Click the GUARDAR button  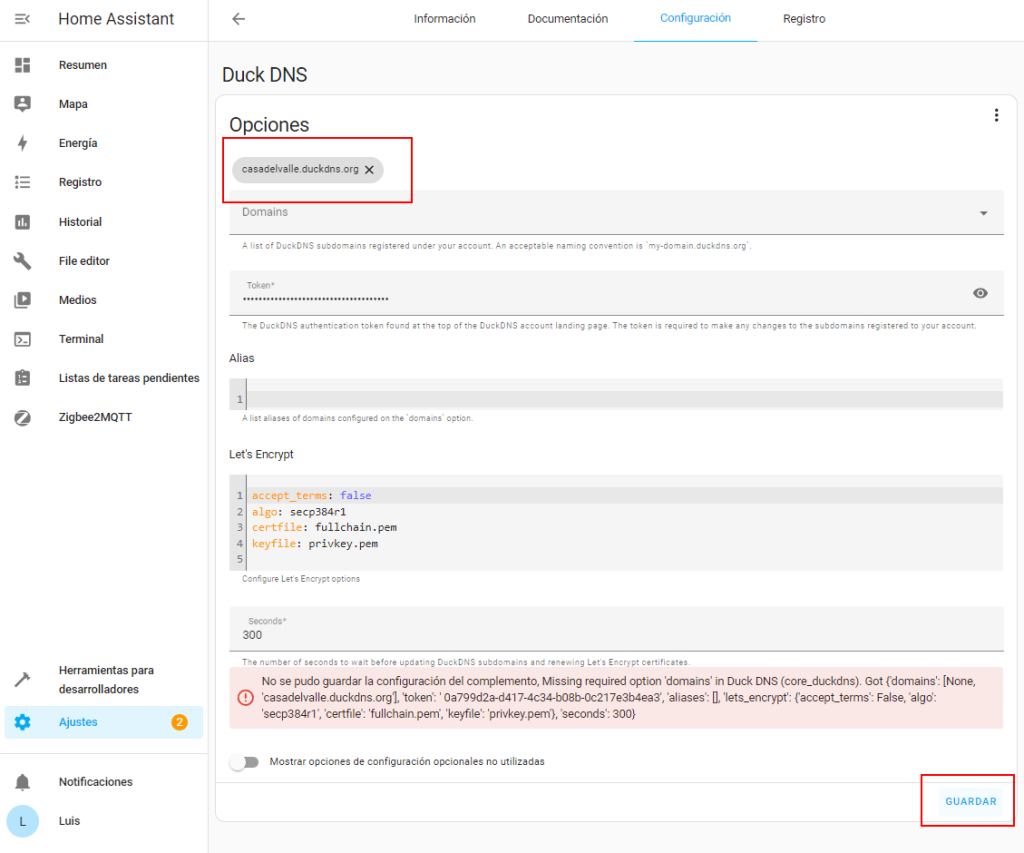(x=970, y=802)
